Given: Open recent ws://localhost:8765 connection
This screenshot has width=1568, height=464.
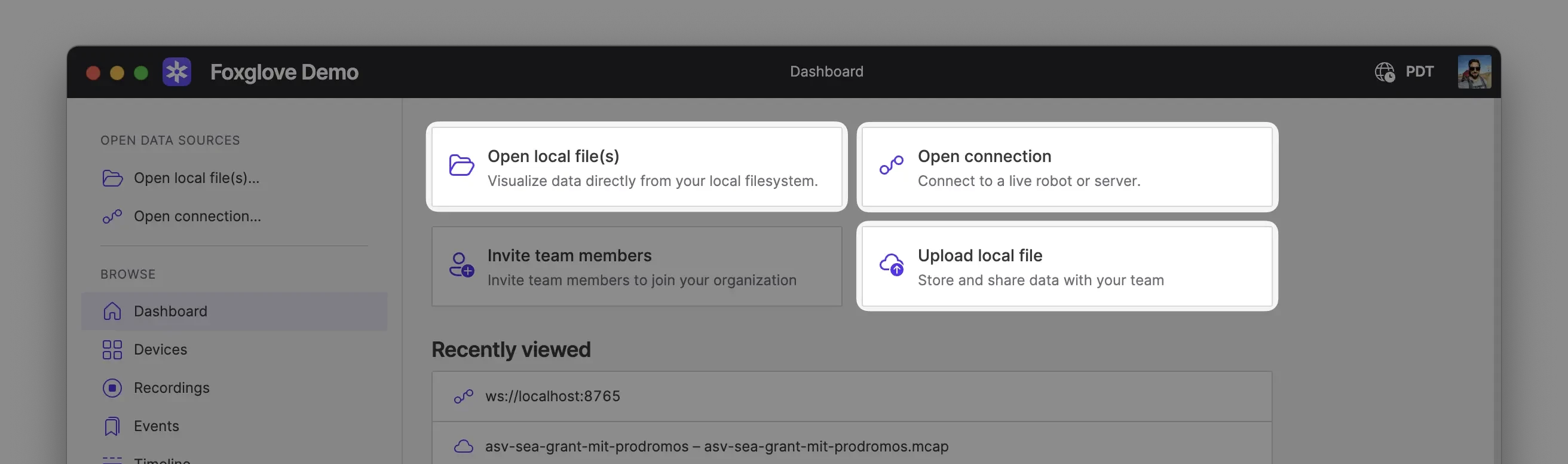Looking at the screenshot, I should [552, 396].
